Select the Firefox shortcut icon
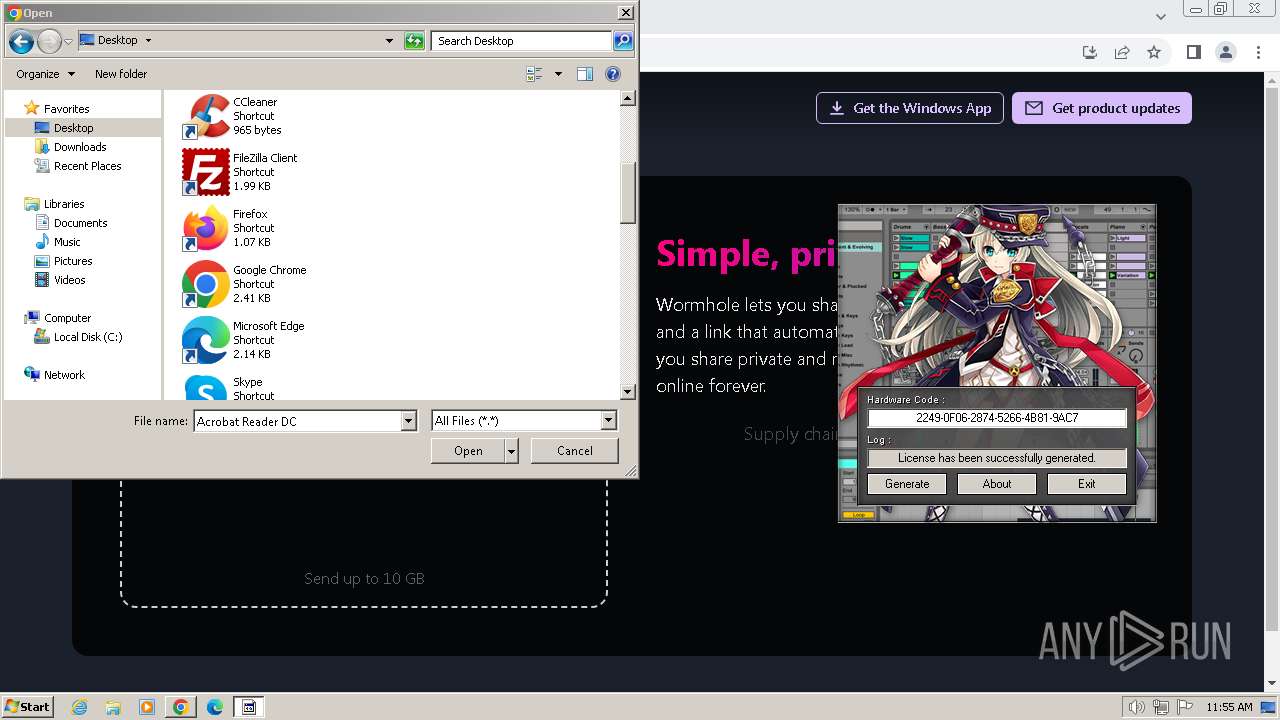The height and width of the screenshot is (720, 1280). coord(205,228)
